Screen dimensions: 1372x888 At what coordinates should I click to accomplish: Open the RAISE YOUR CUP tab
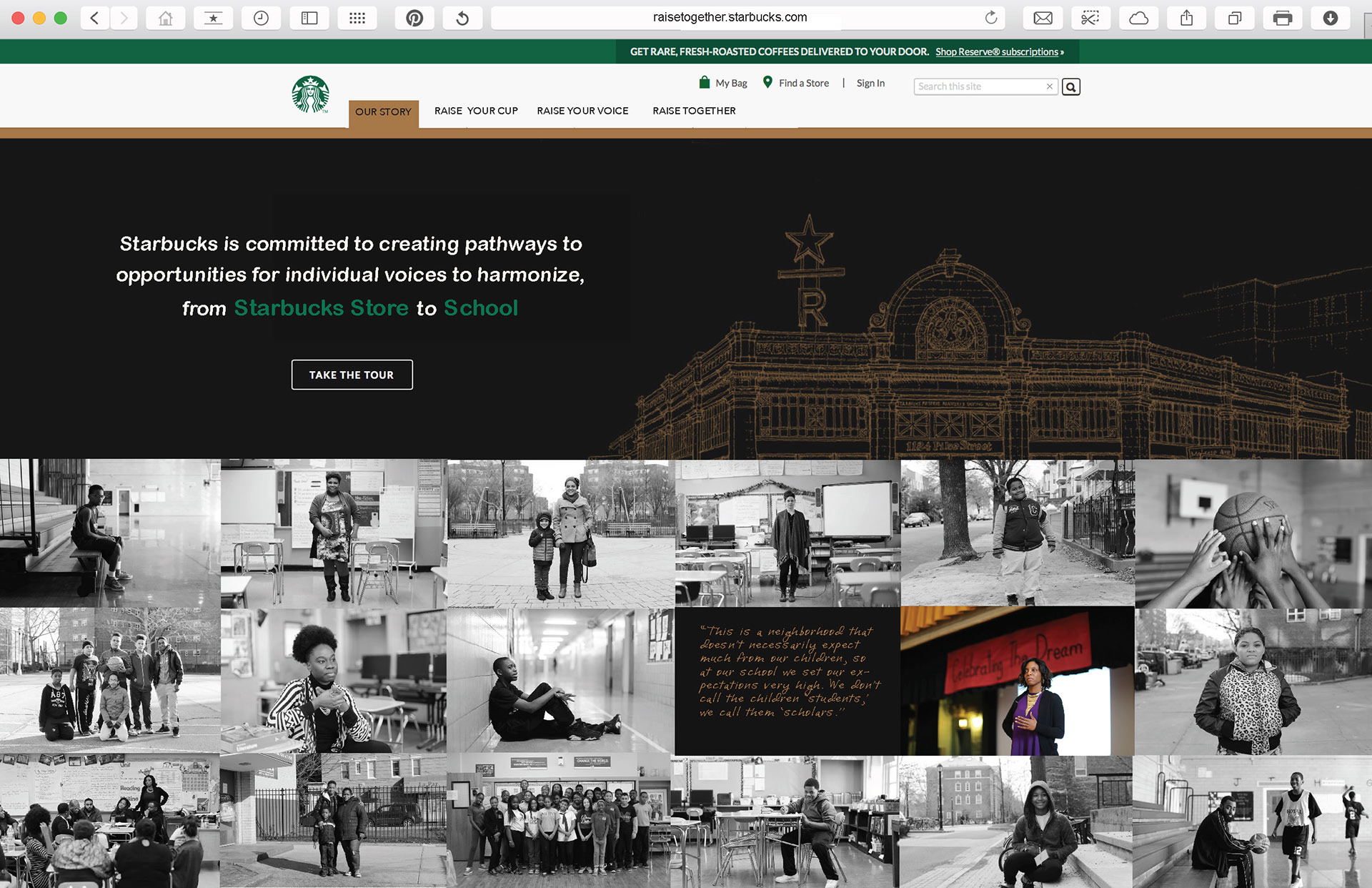476,111
